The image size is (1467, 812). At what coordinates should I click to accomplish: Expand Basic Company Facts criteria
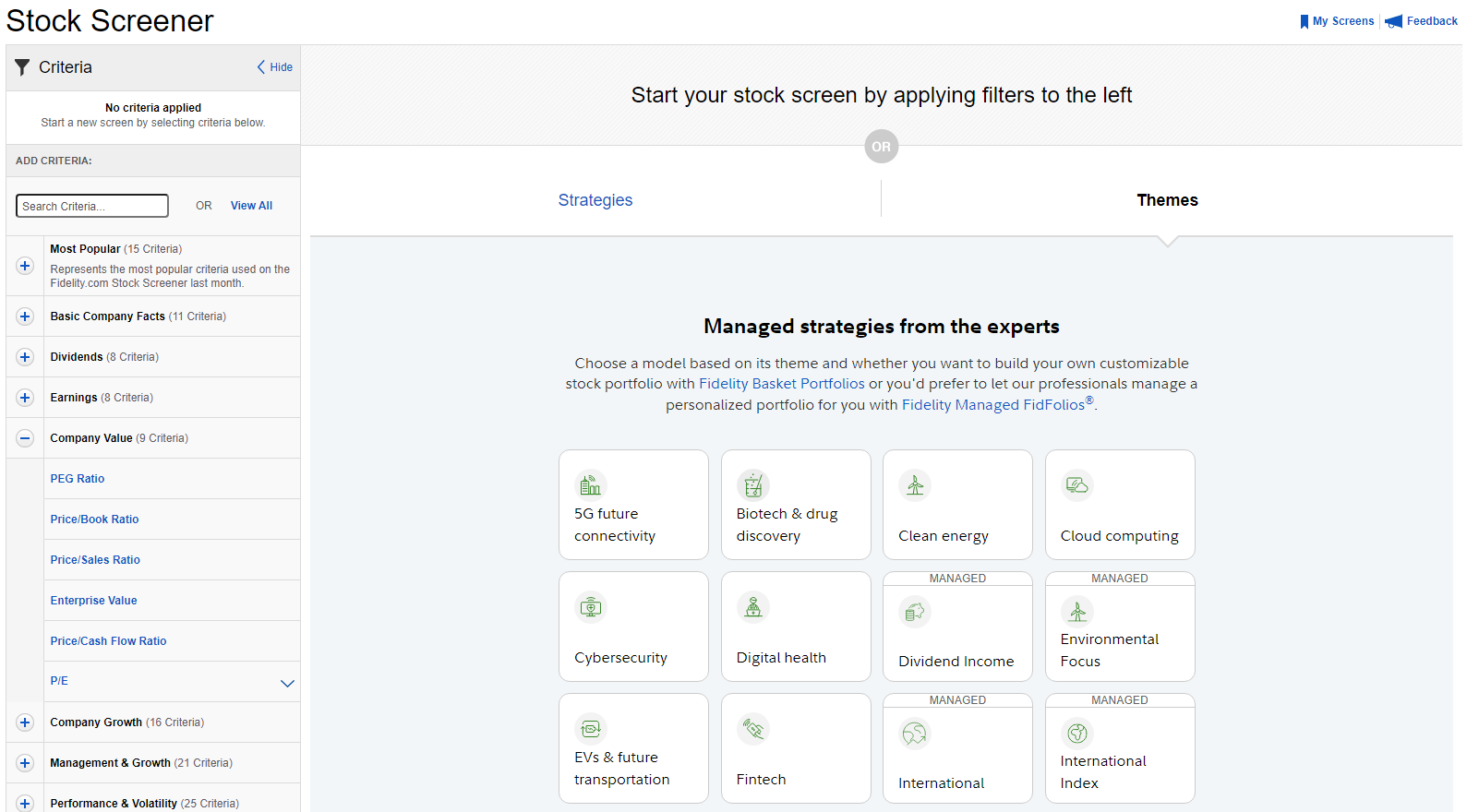[x=25, y=316]
